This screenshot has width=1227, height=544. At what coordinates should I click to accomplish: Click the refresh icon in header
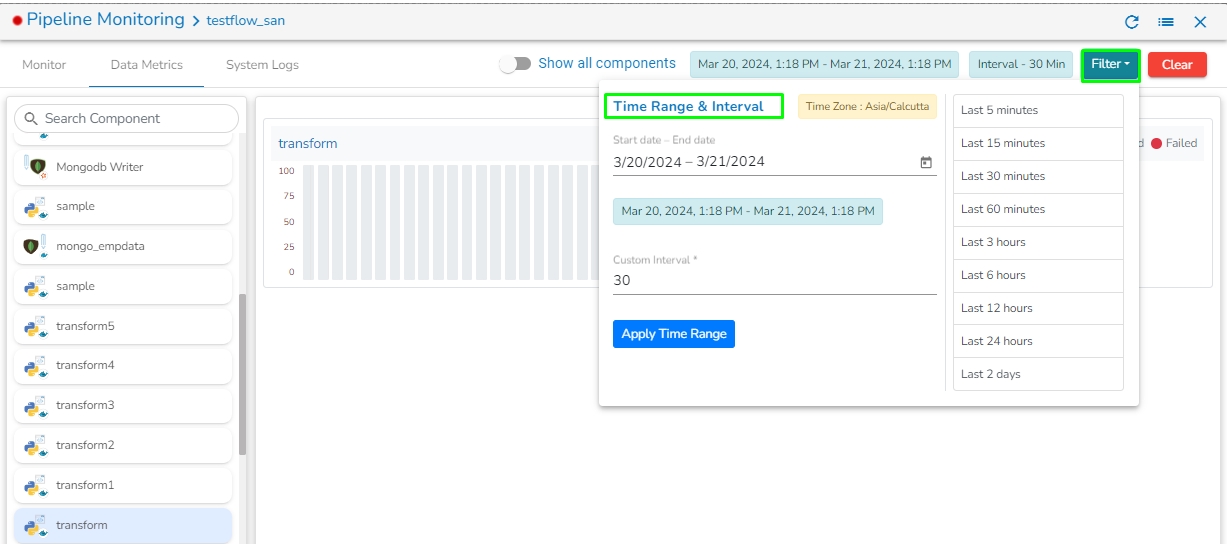point(1132,21)
